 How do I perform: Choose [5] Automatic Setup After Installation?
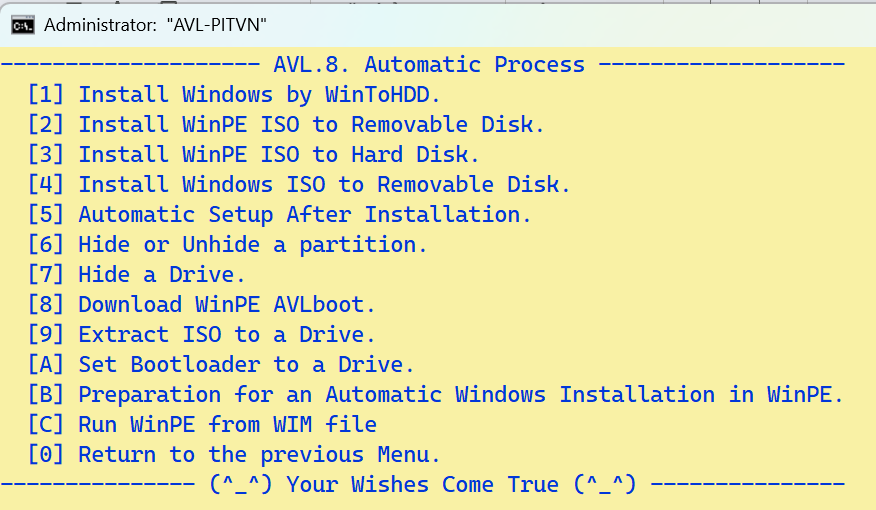[x=280, y=215]
